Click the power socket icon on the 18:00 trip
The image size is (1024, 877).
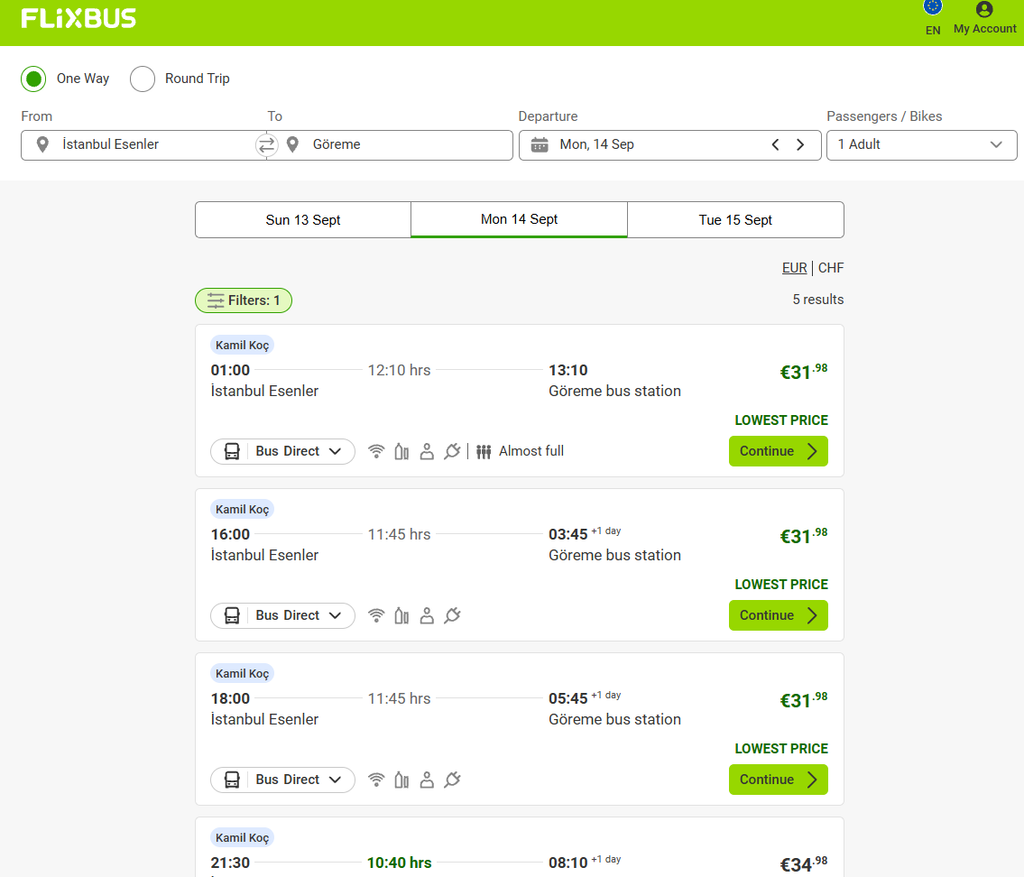click(x=452, y=779)
